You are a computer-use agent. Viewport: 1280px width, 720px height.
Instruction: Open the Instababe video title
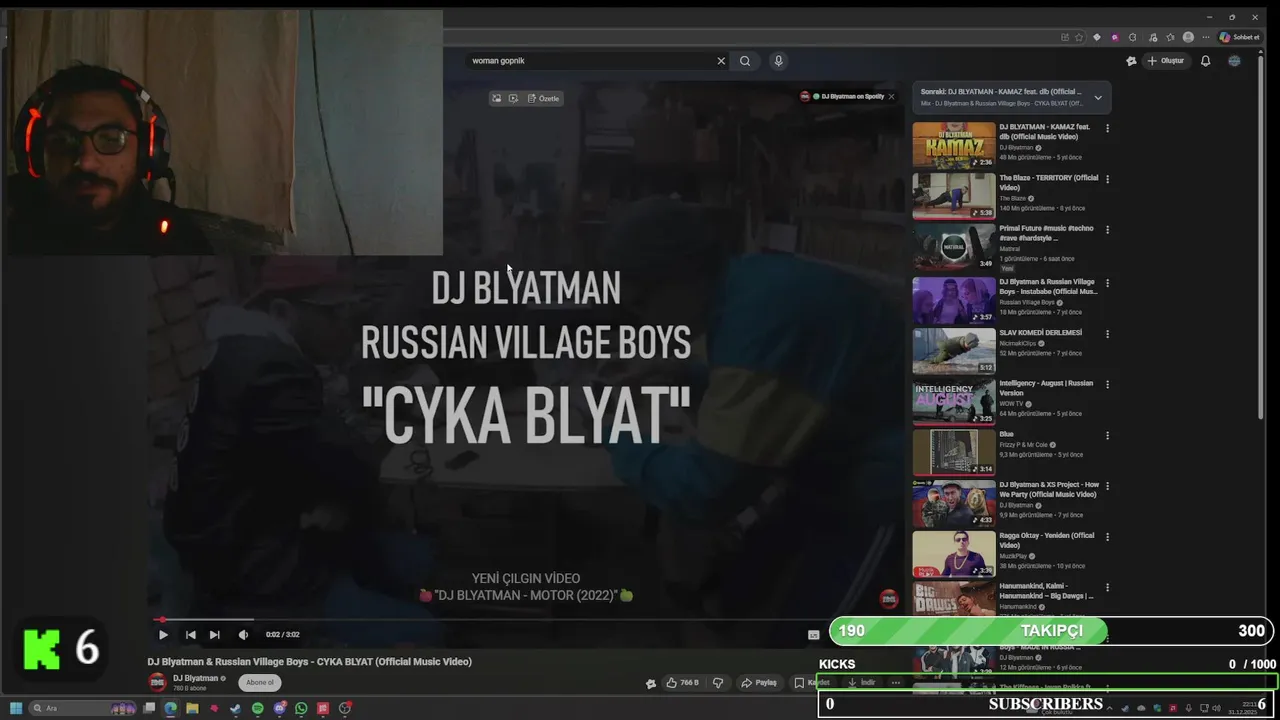[1048, 286]
